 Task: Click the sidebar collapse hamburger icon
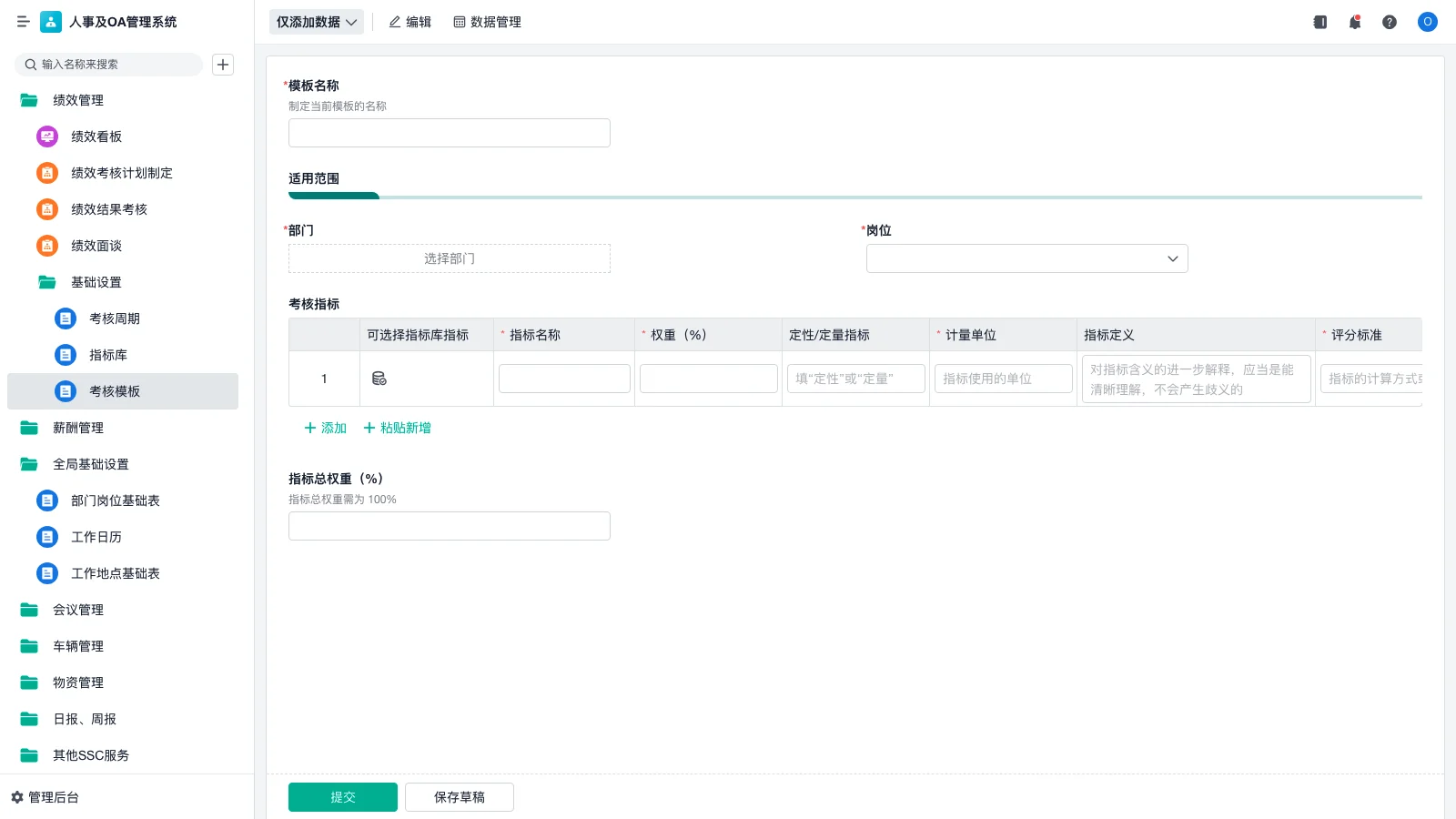[24, 22]
